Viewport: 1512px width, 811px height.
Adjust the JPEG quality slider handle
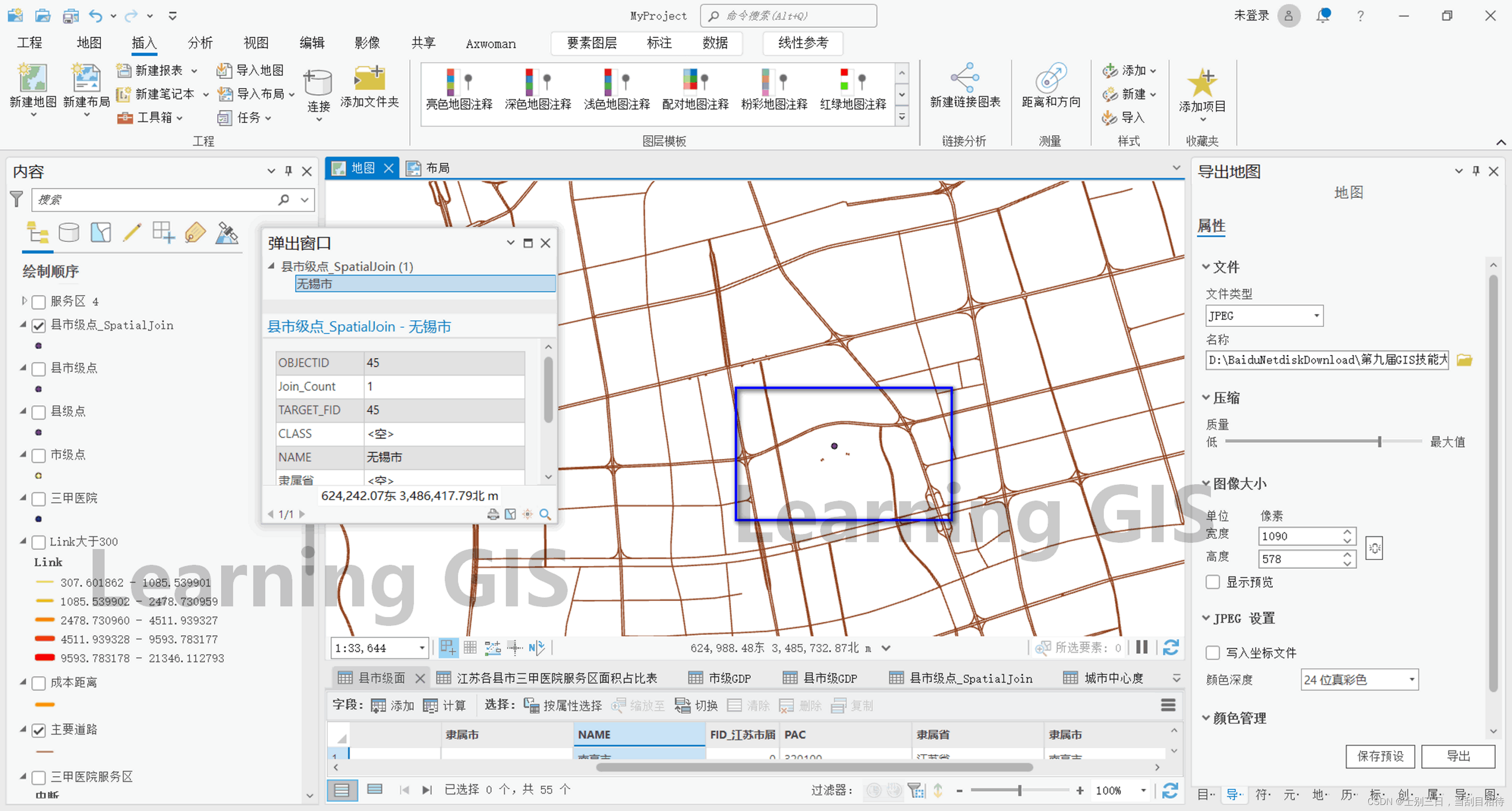1379,441
